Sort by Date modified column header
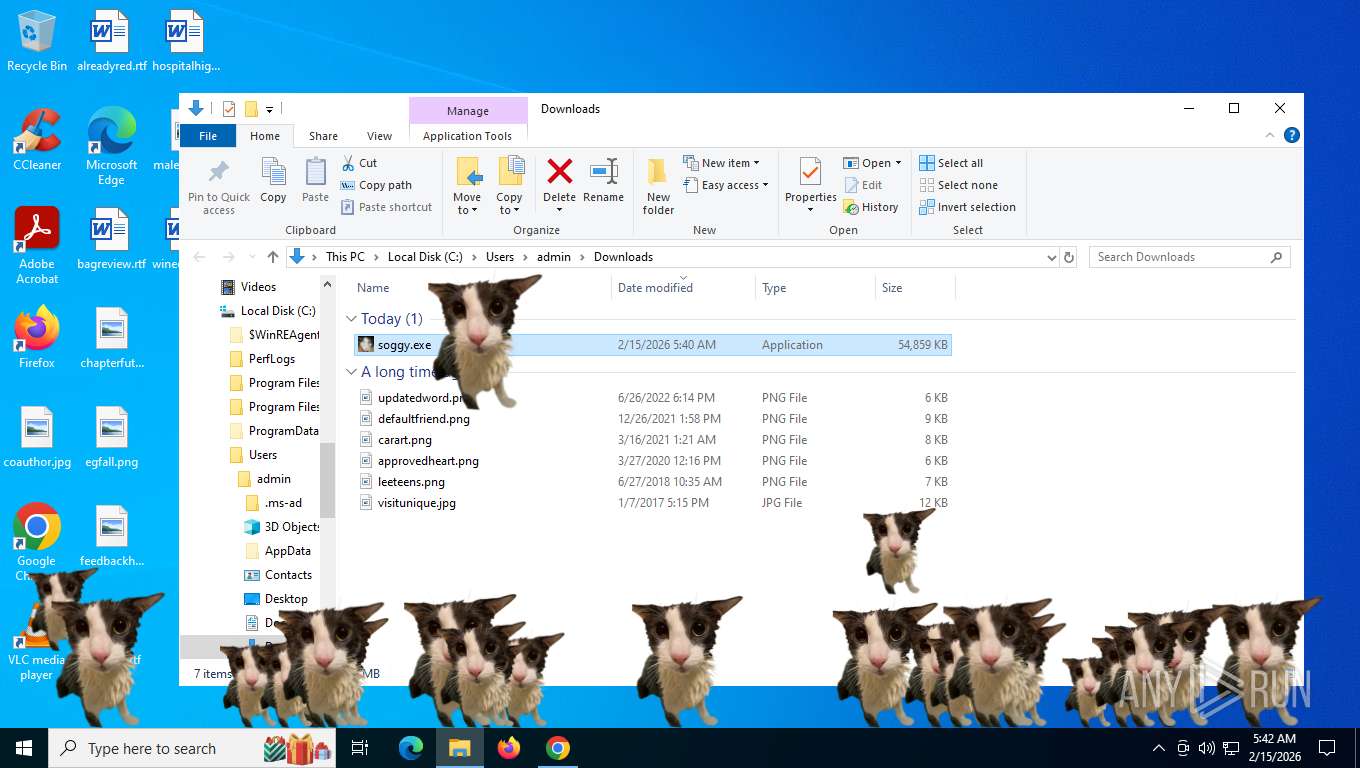Screen dimensions: 1360x768 (655, 288)
